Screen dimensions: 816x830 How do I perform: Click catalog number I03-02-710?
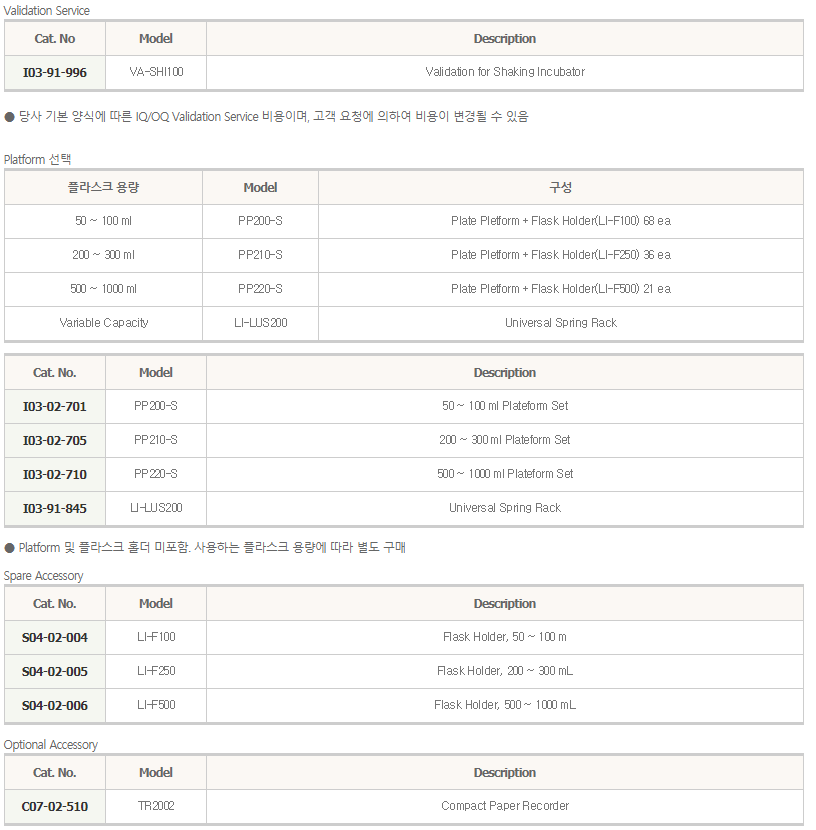55,474
